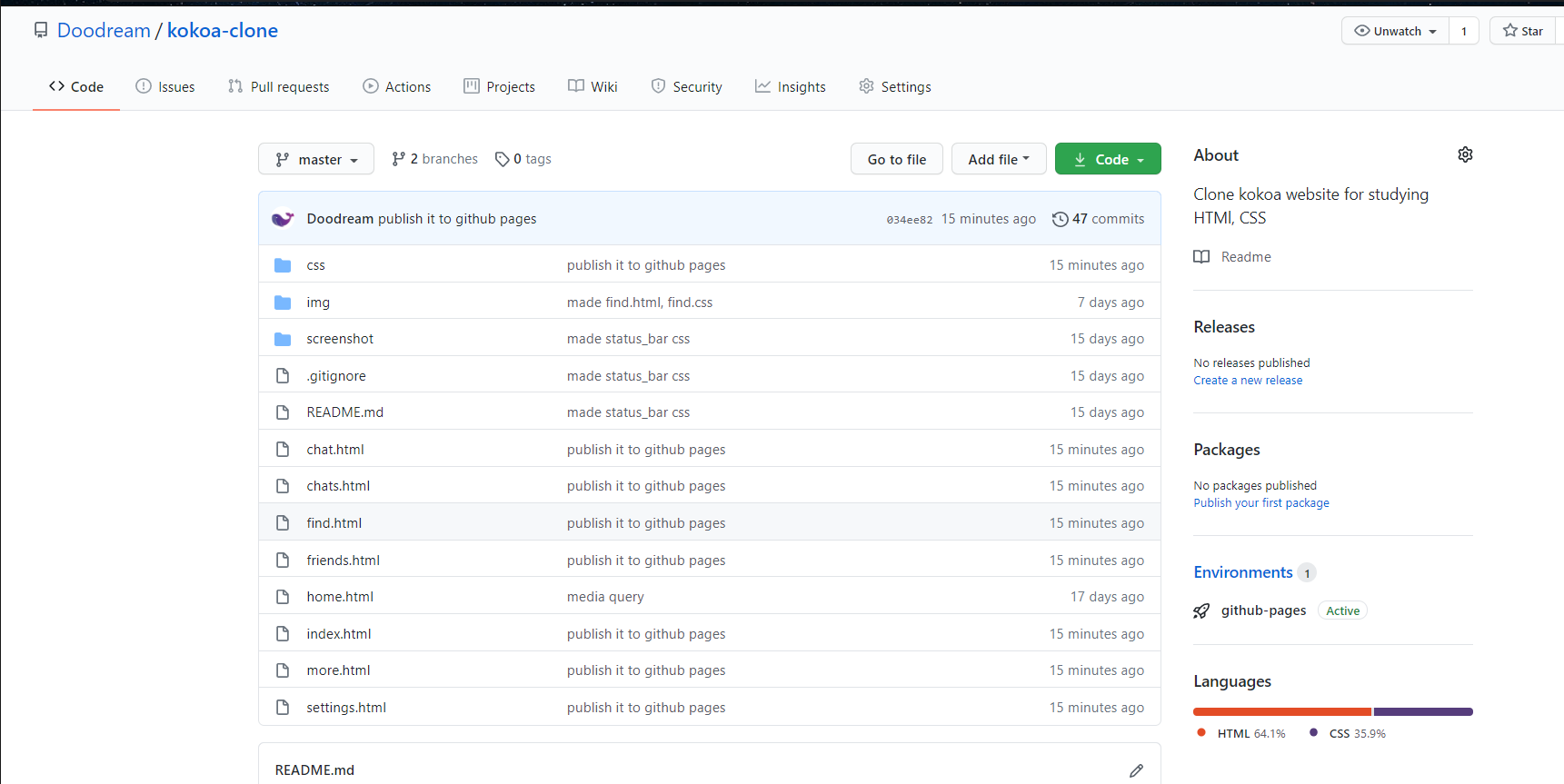The width and height of the screenshot is (1564, 784).
Task: Click the watchers count 1 button
Action: pos(1464,31)
